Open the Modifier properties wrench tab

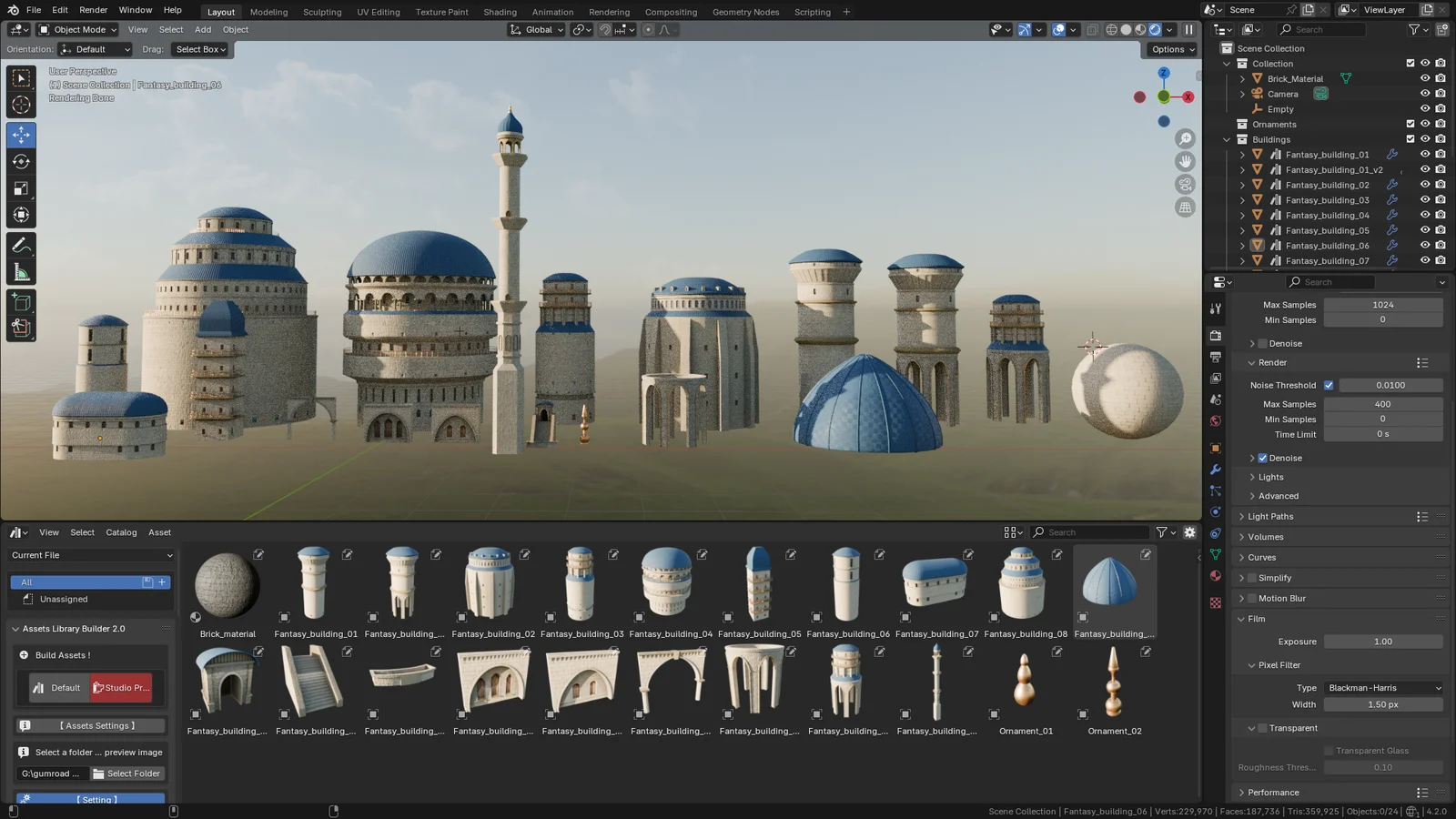tap(1215, 470)
